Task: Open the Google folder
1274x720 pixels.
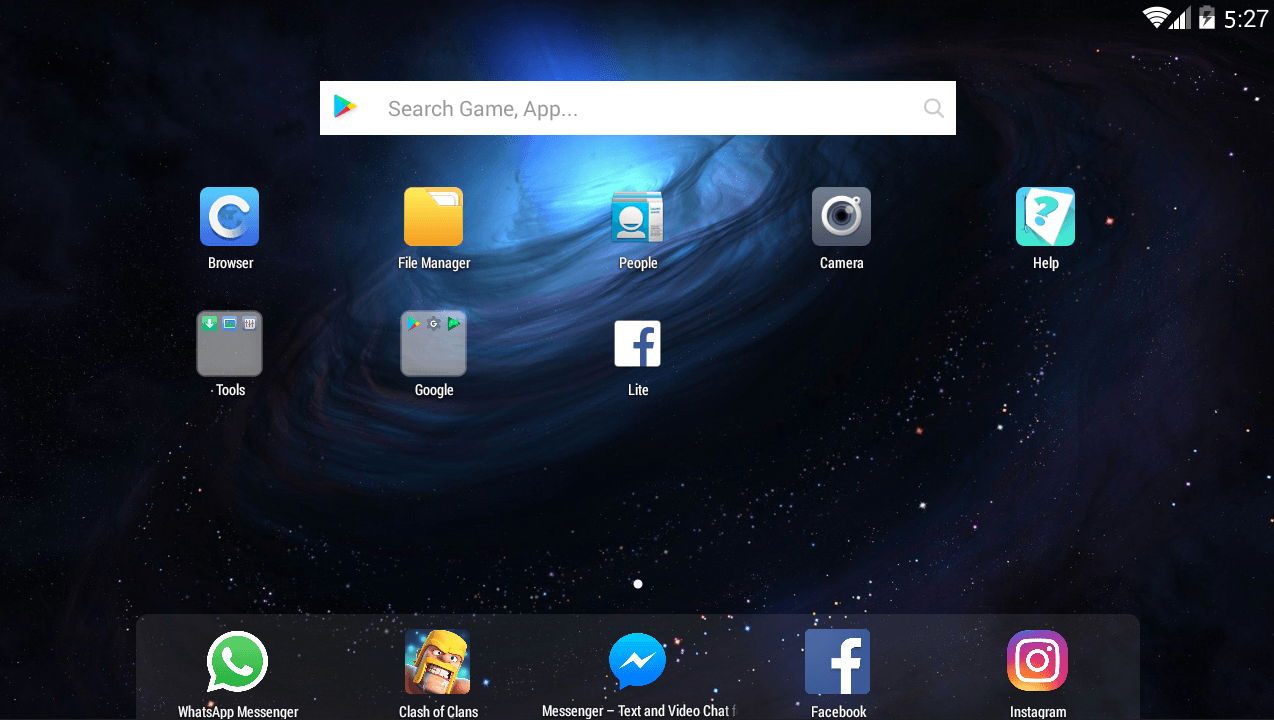Action: pyautogui.click(x=433, y=343)
